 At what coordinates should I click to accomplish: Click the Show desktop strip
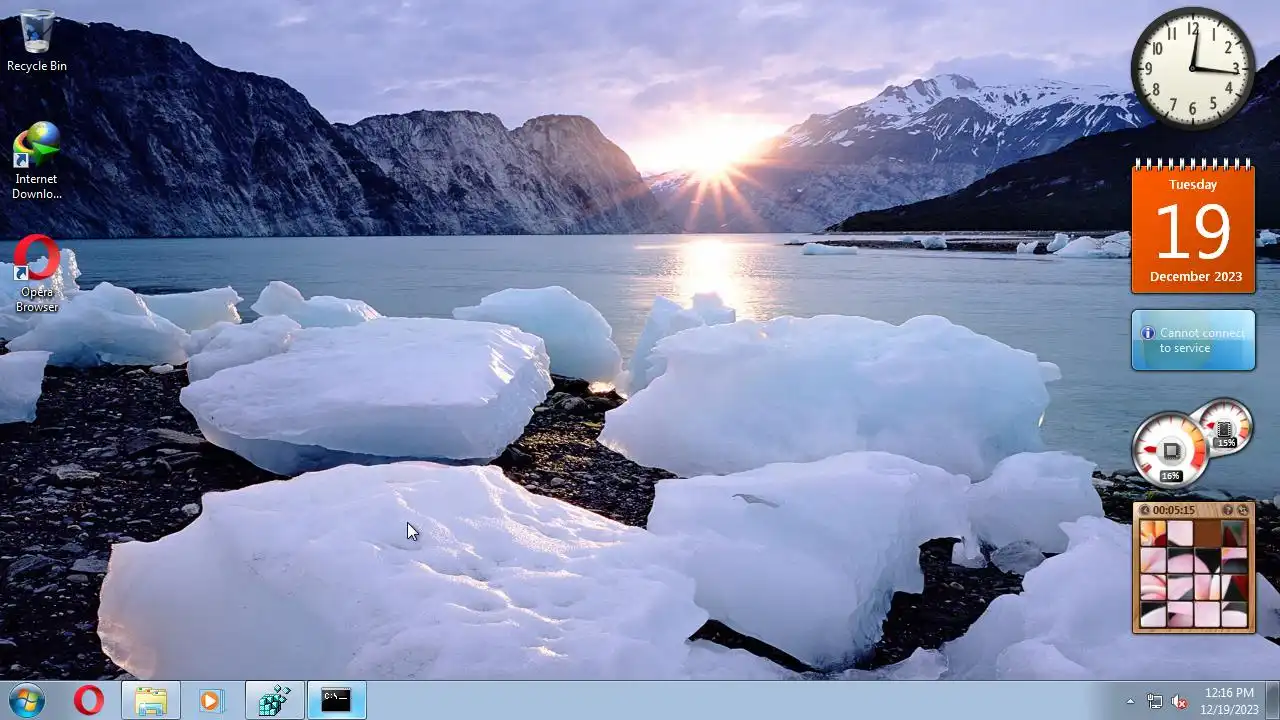pyautogui.click(x=1272, y=700)
